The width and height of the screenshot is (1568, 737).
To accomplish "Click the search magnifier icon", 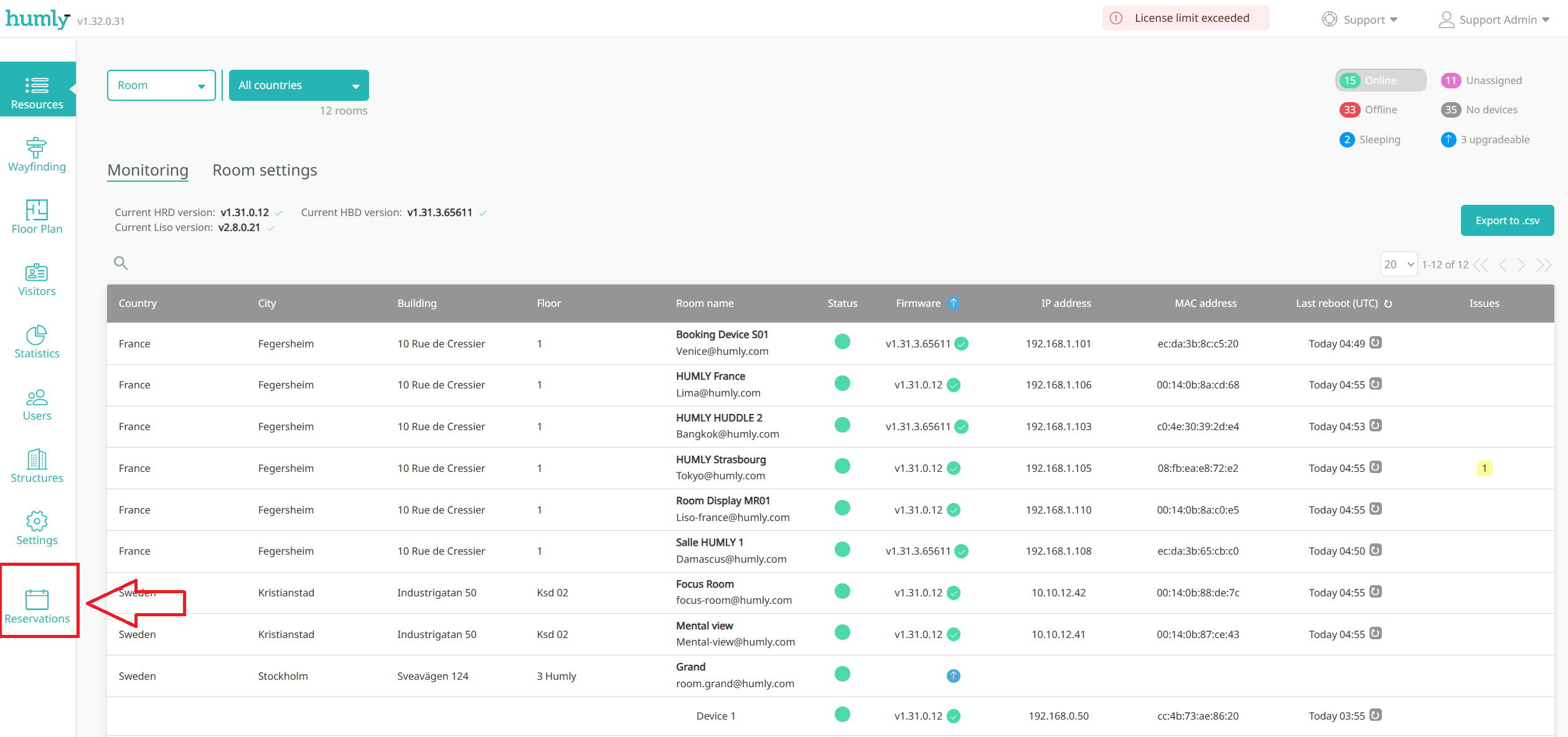I will coord(121,263).
